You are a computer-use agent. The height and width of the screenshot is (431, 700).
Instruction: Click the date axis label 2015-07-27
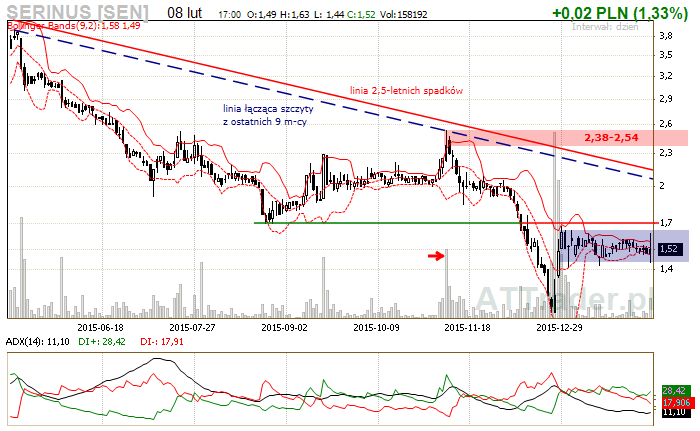point(192,328)
